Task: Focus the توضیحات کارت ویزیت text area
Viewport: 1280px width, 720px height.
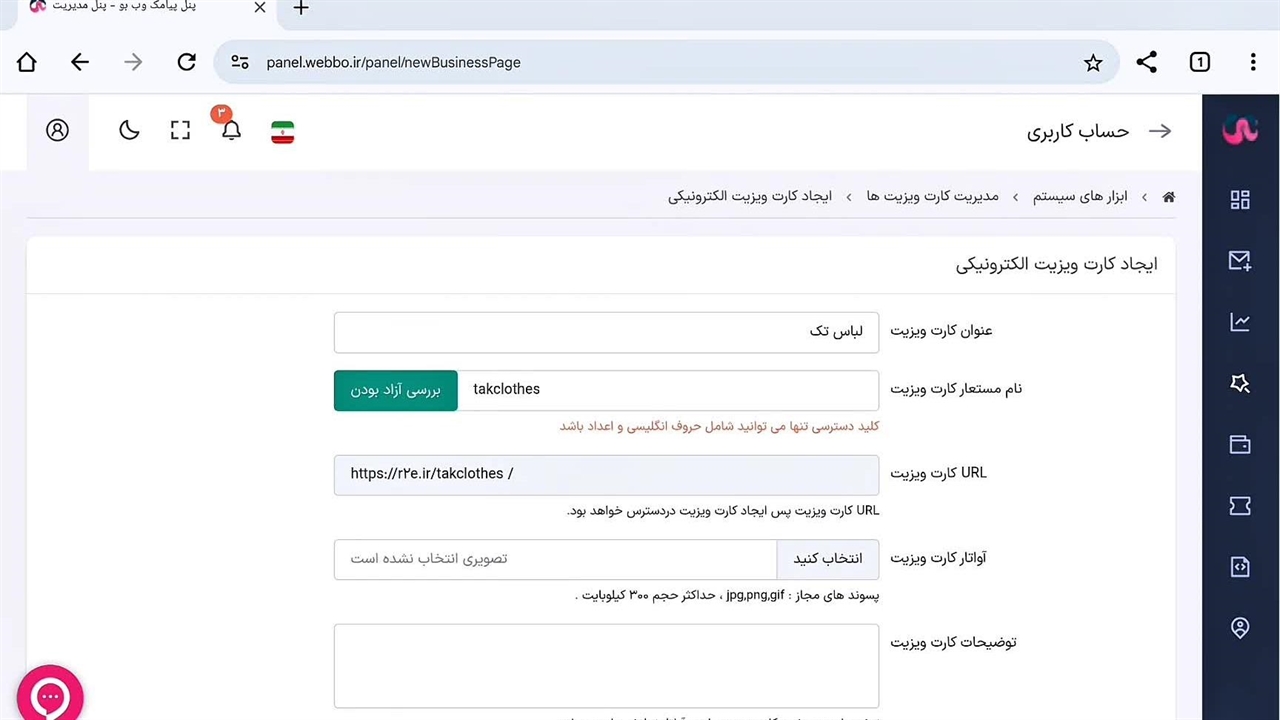Action: click(606, 666)
